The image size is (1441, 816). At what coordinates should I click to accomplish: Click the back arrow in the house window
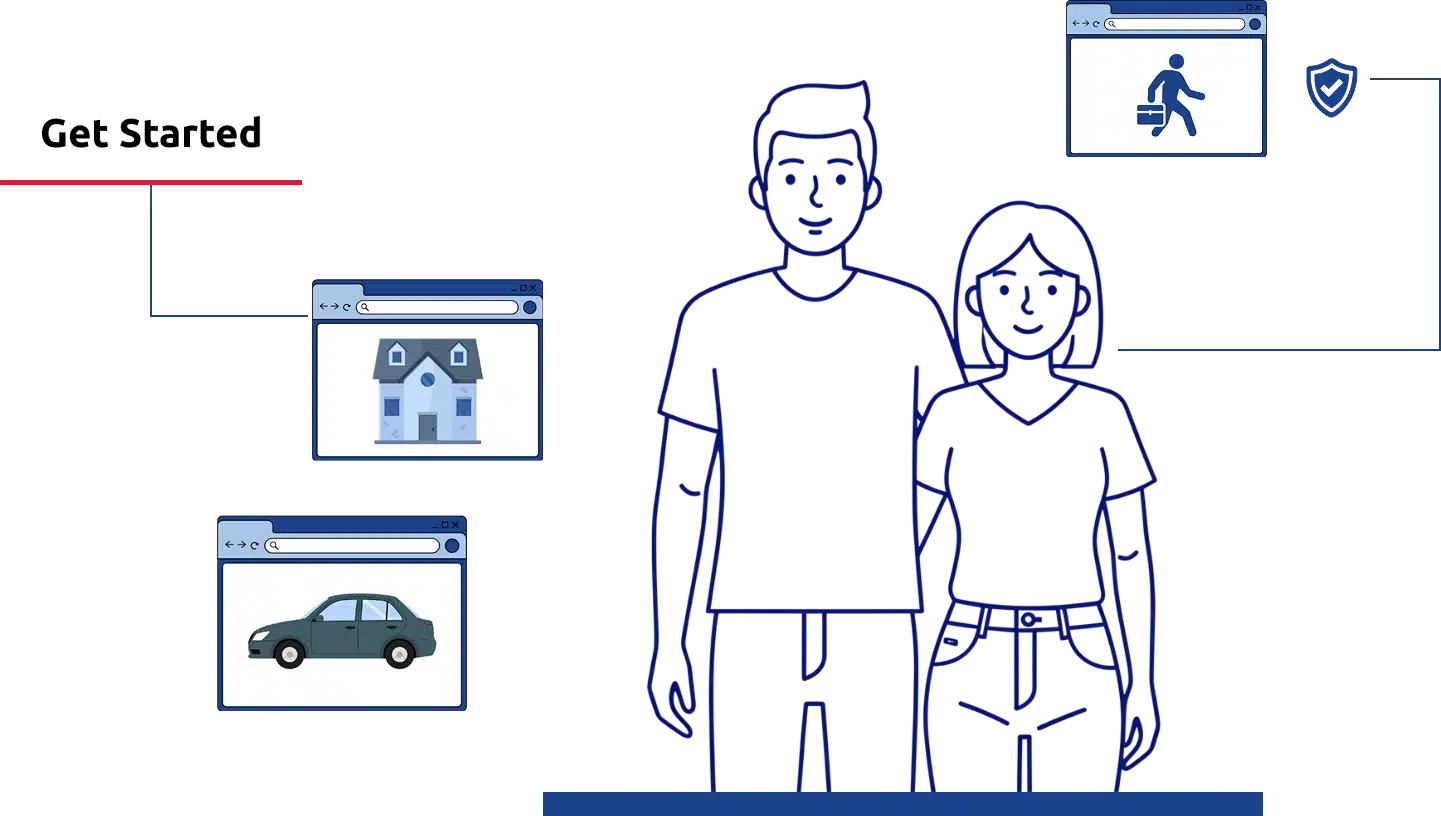tap(323, 307)
